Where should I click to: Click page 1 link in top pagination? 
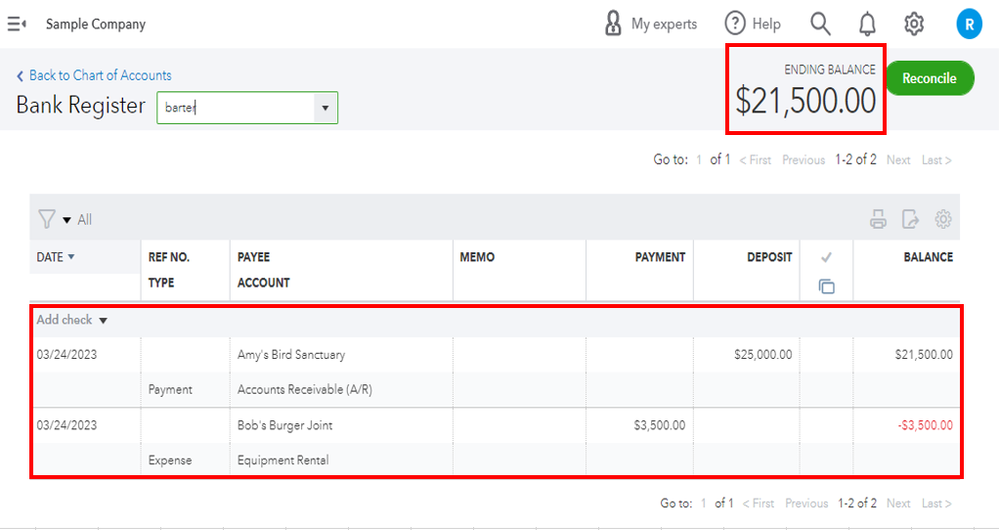click(700, 160)
